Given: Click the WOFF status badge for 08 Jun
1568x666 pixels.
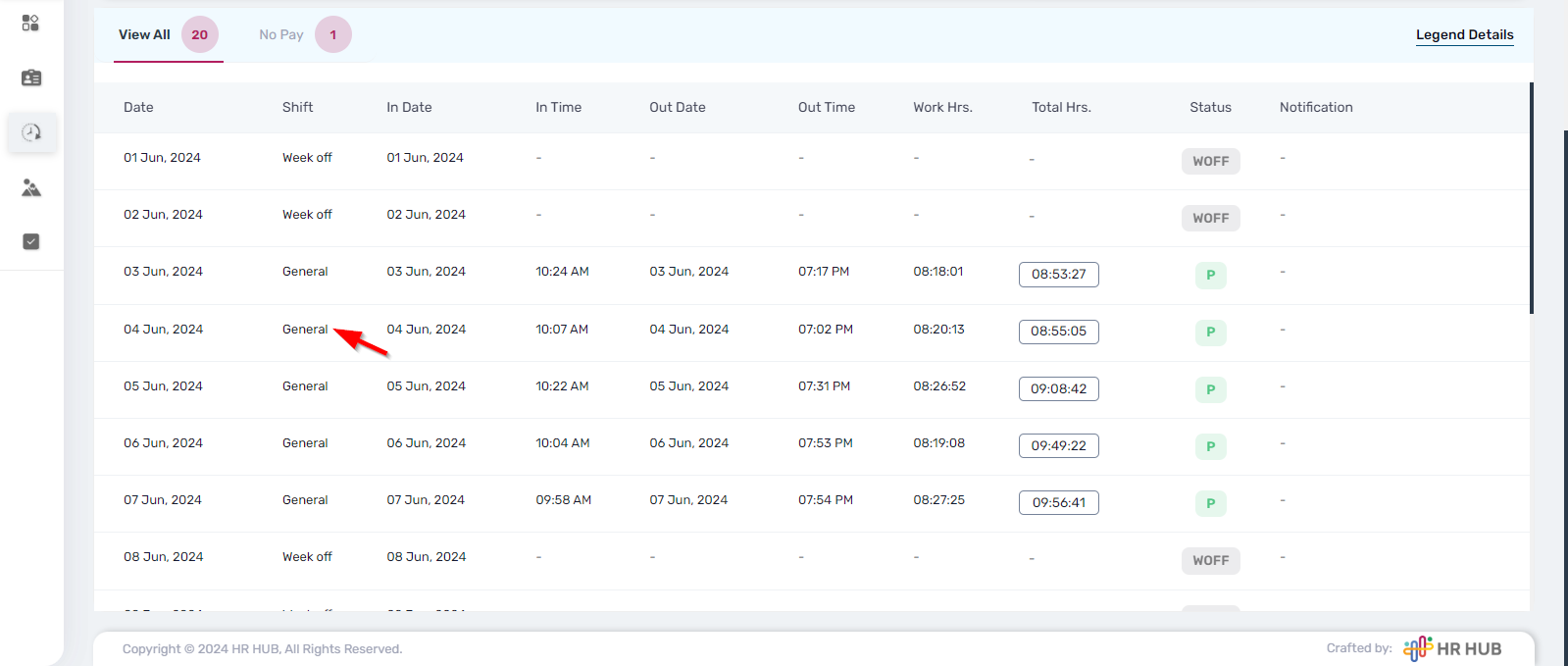Looking at the screenshot, I should pos(1210,560).
